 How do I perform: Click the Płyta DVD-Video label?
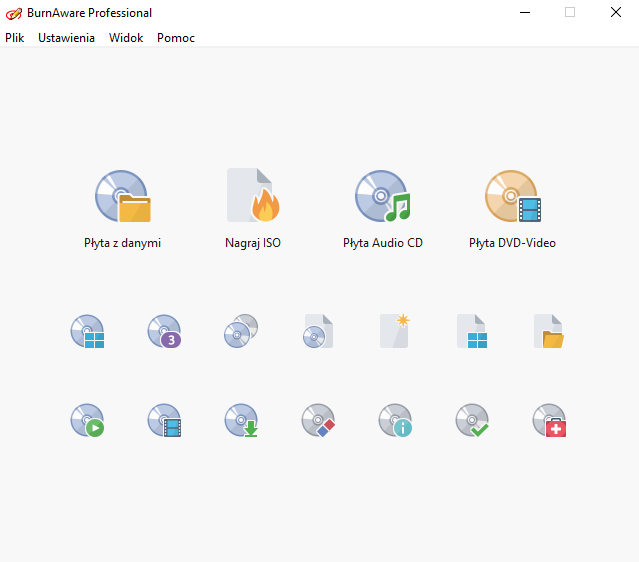(x=513, y=243)
